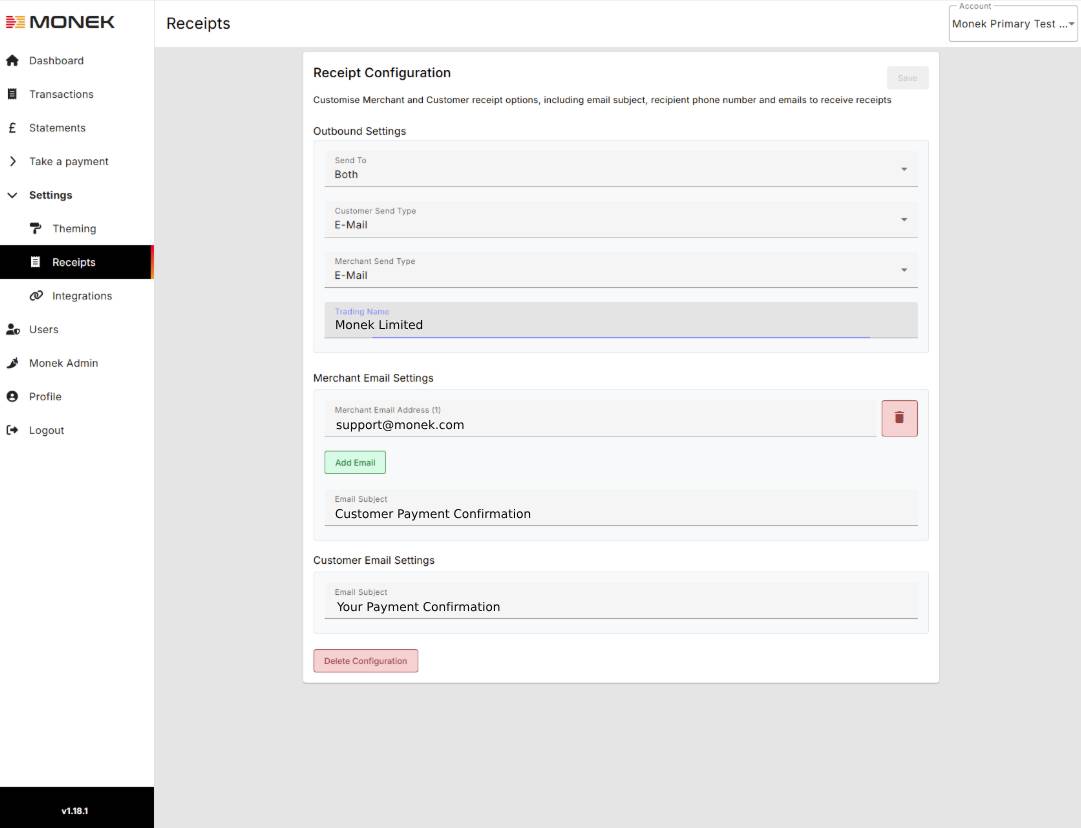This screenshot has width=1081, height=828.
Task: Click the Theming paint roller icon
Action: click(x=36, y=228)
